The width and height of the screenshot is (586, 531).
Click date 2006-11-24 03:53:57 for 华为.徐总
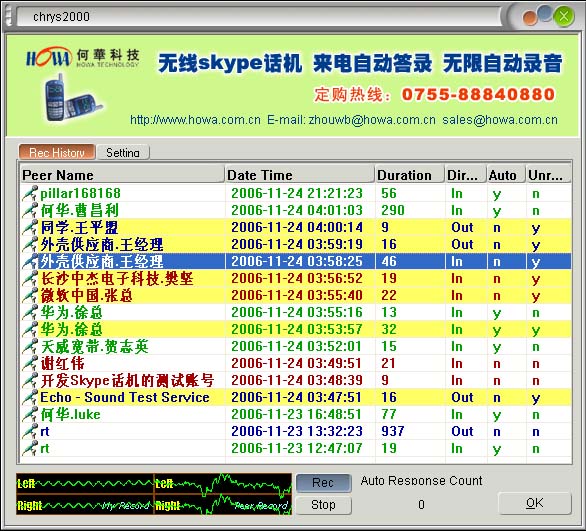[297, 329]
